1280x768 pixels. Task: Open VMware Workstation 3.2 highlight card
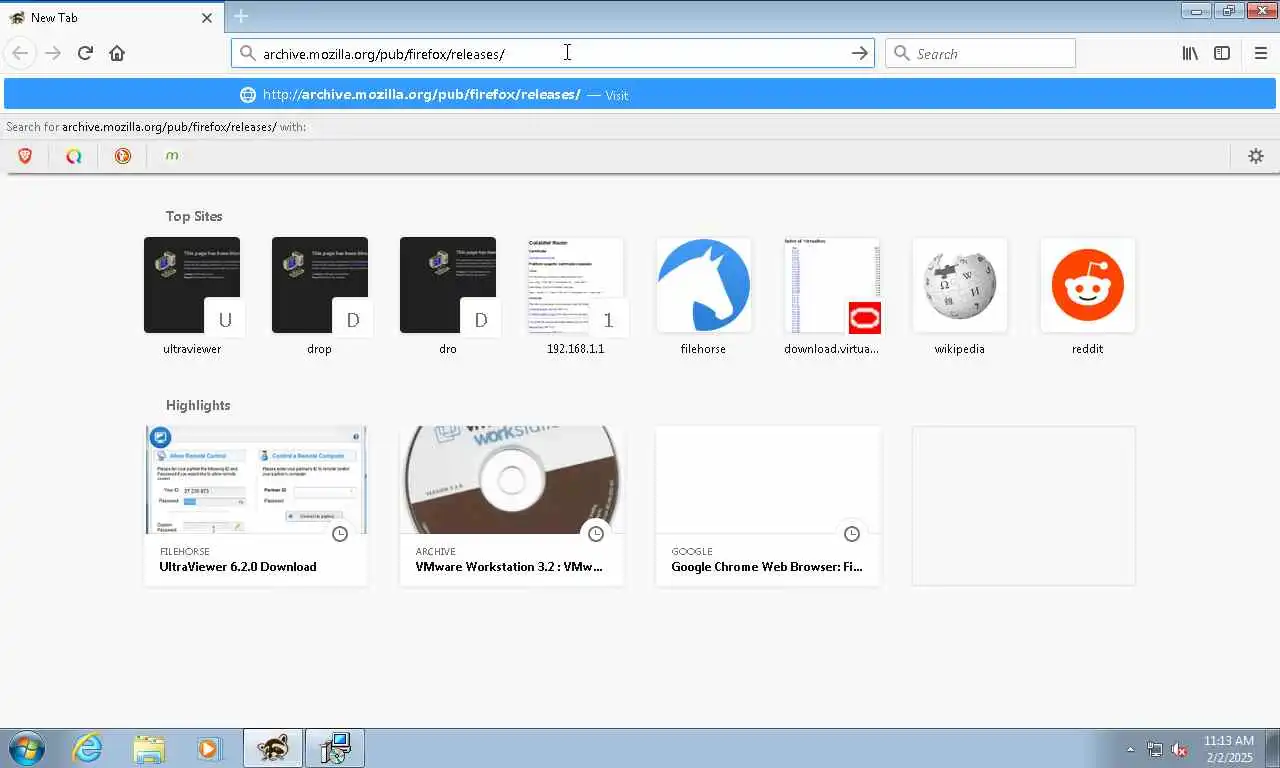tap(512, 505)
